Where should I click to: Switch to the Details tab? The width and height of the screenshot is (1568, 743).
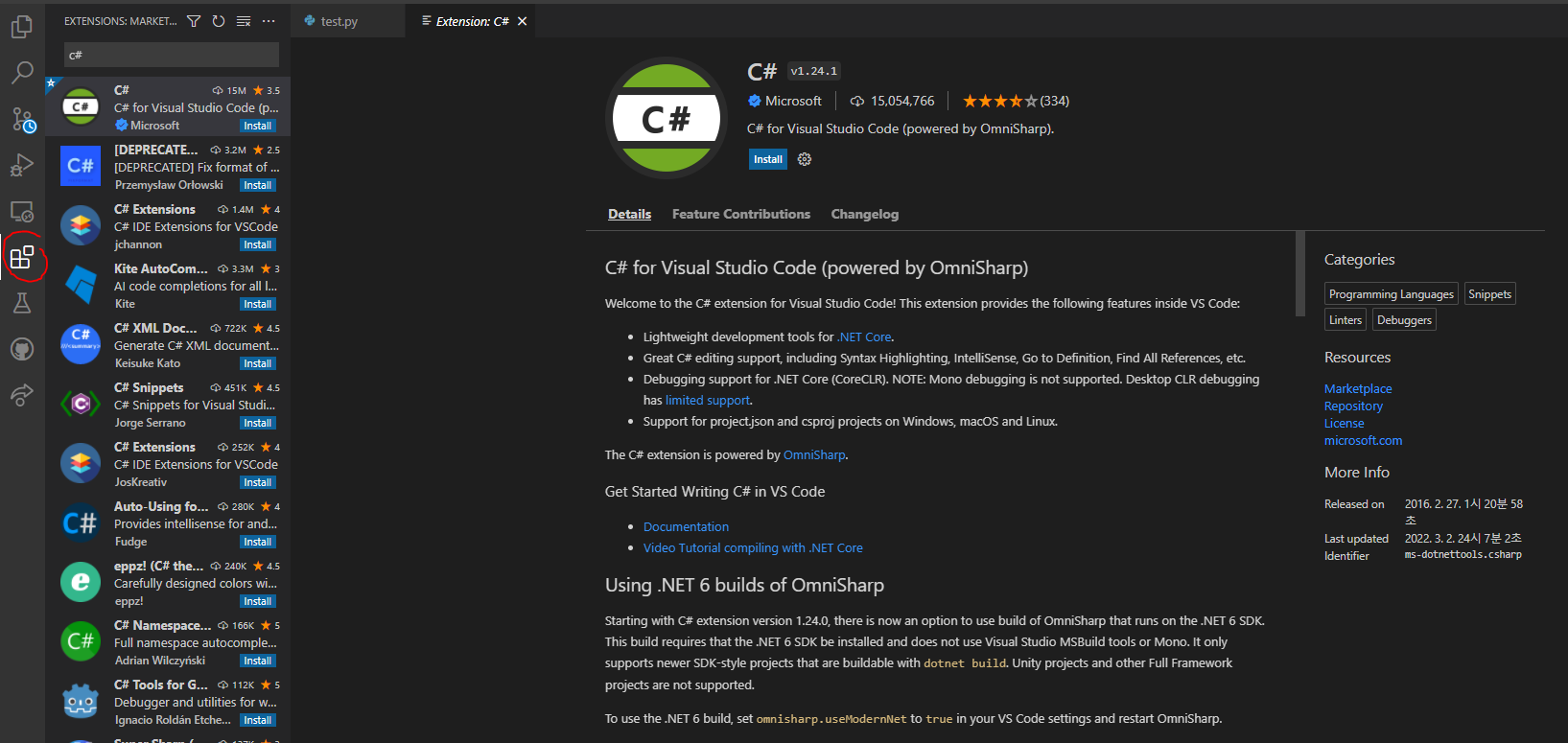click(x=629, y=214)
